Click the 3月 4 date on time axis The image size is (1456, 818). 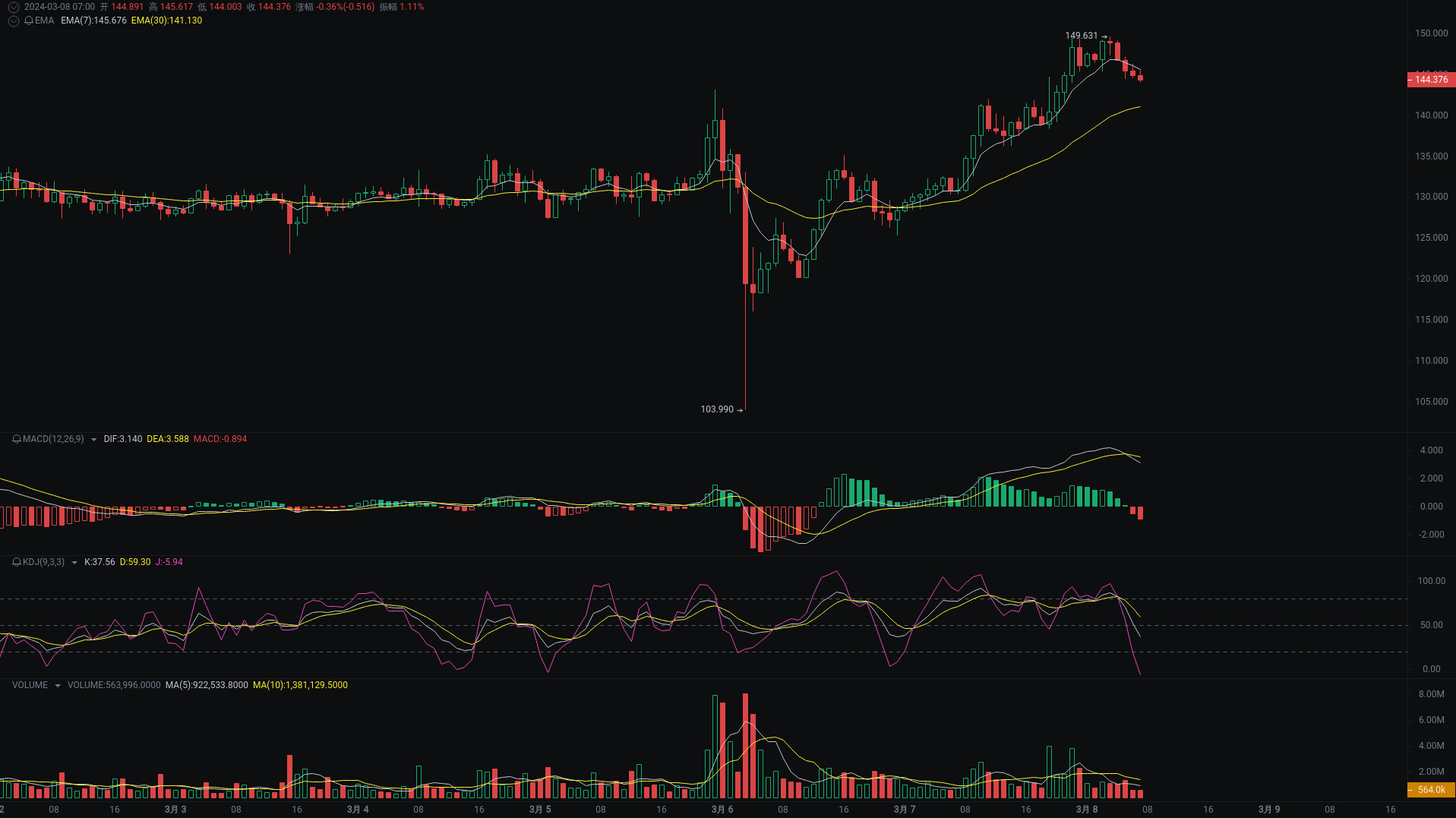point(358,810)
